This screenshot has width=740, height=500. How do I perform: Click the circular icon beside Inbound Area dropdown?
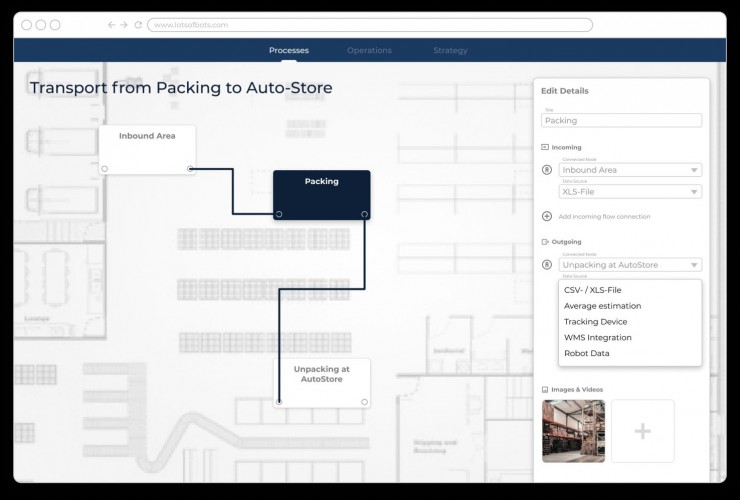(547, 170)
